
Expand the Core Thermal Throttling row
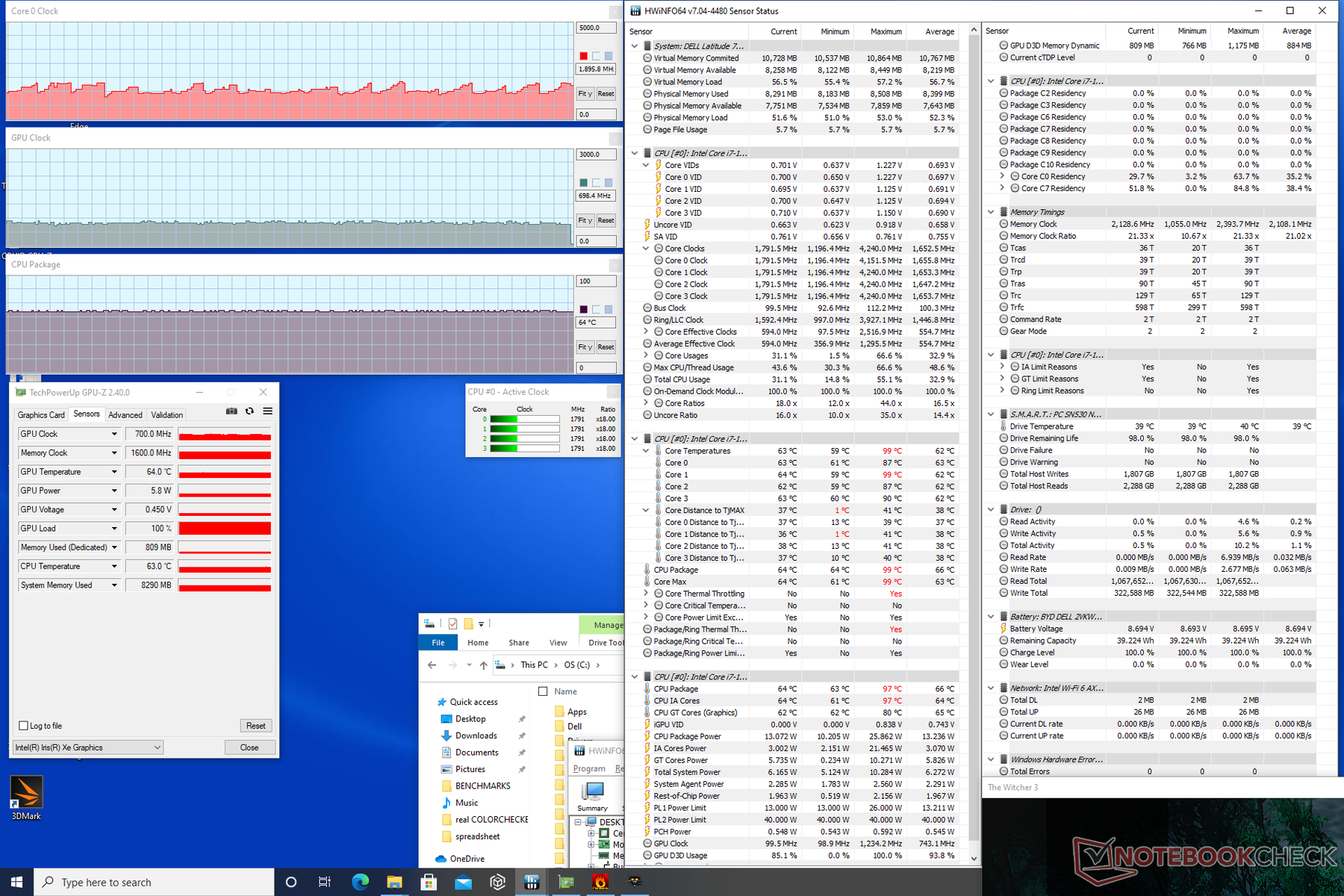(x=646, y=594)
